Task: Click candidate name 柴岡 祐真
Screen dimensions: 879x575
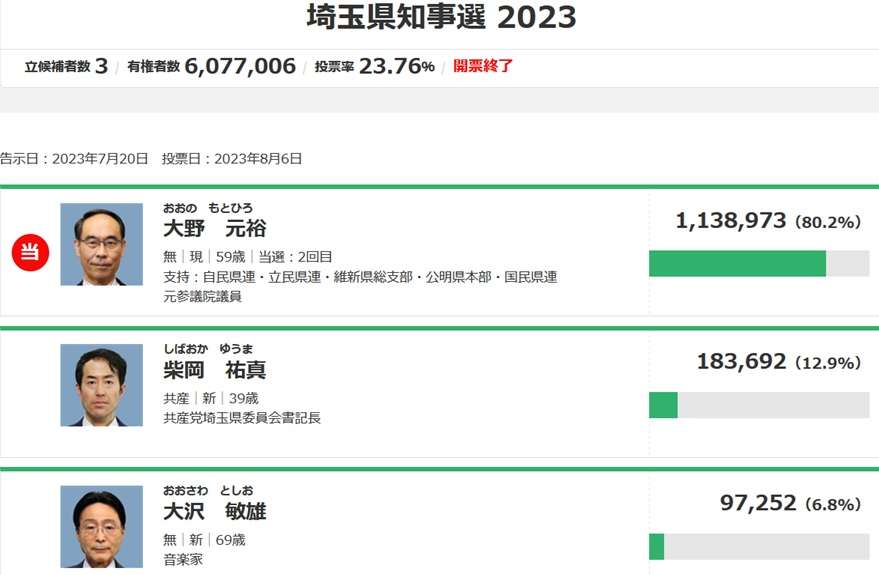Action: (x=215, y=370)
